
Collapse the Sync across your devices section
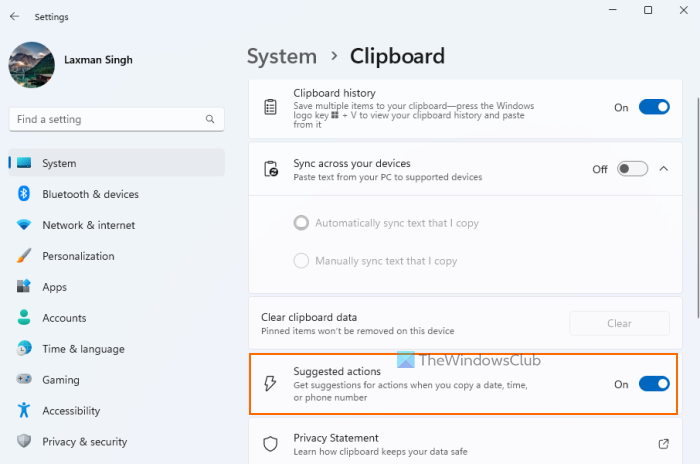[664, 169]
